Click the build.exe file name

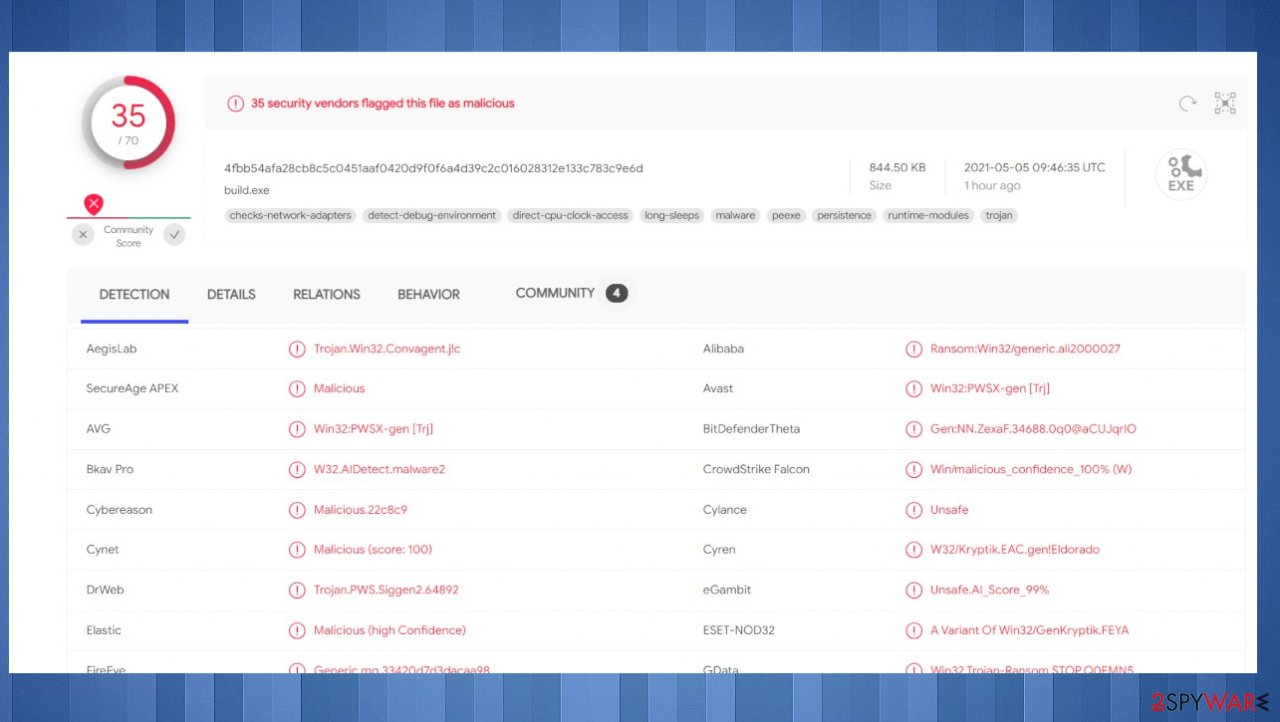click(x=247, y=190)
